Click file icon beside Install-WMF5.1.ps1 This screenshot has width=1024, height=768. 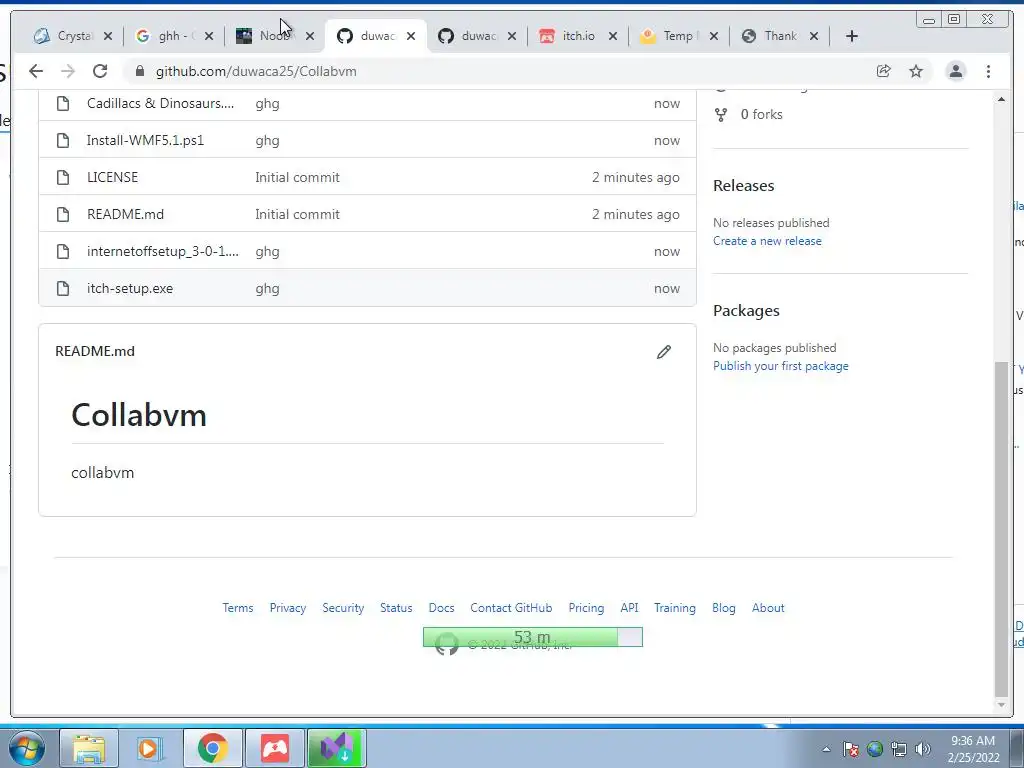[x=63, y=140]
